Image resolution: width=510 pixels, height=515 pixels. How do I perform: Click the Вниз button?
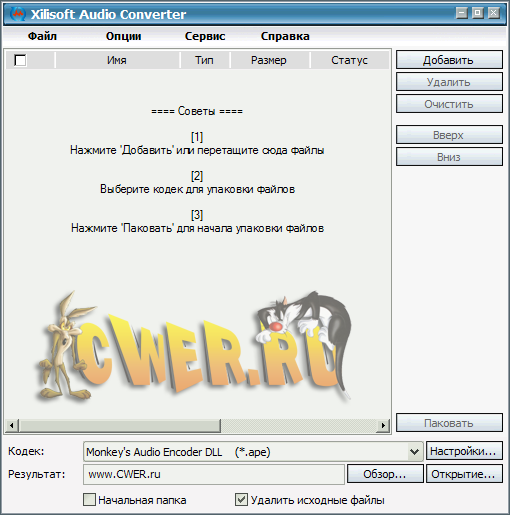tap(449, 157)
